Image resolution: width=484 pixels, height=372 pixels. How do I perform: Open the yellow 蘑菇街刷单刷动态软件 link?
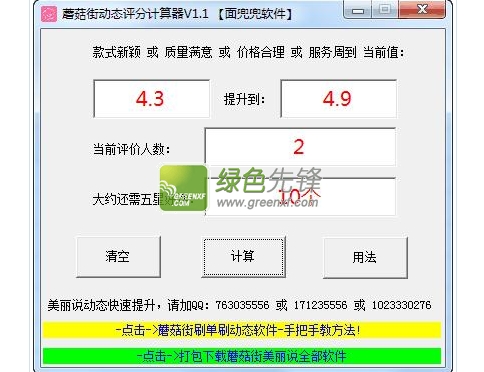pyautogui.click(x=242, y=330)
